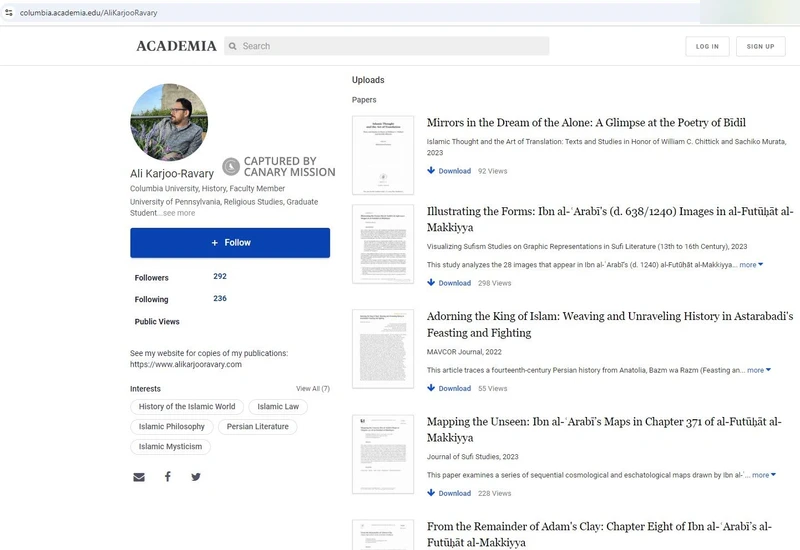The width and height of the screenshot is (800, 550).
Task: Click thumbnail of Mapping the Unseen paper
Action: [x=383, y=454]
